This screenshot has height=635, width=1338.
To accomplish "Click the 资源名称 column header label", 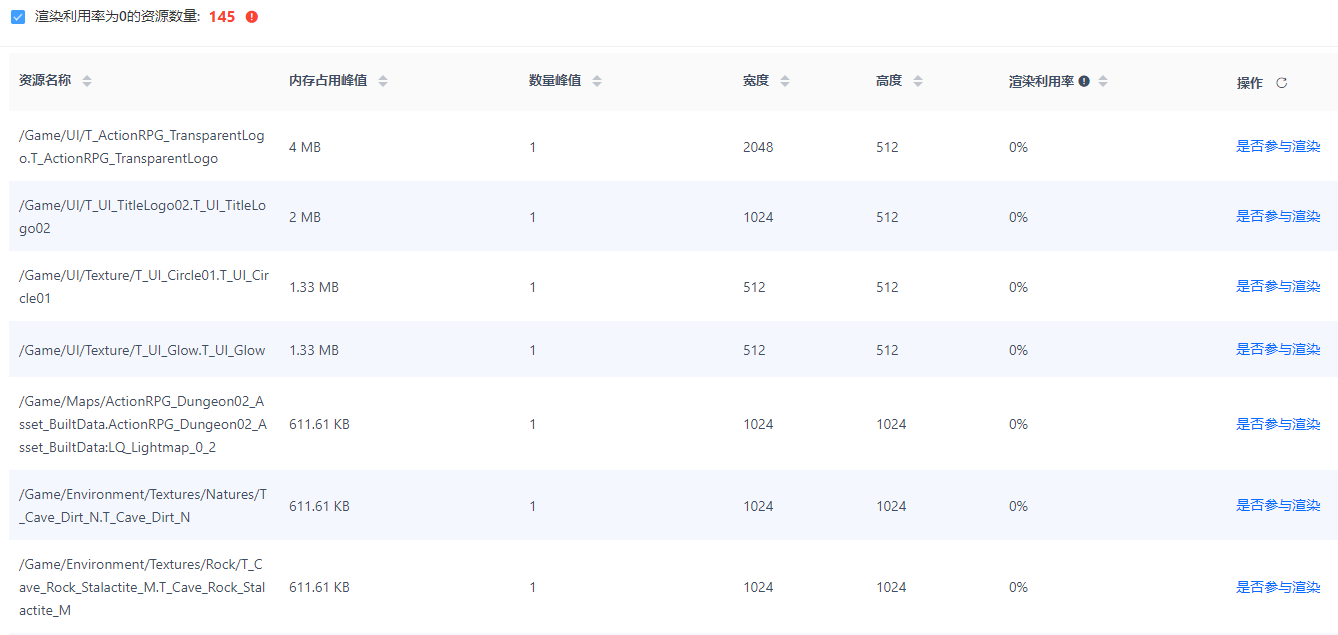I will click(45, 81).
